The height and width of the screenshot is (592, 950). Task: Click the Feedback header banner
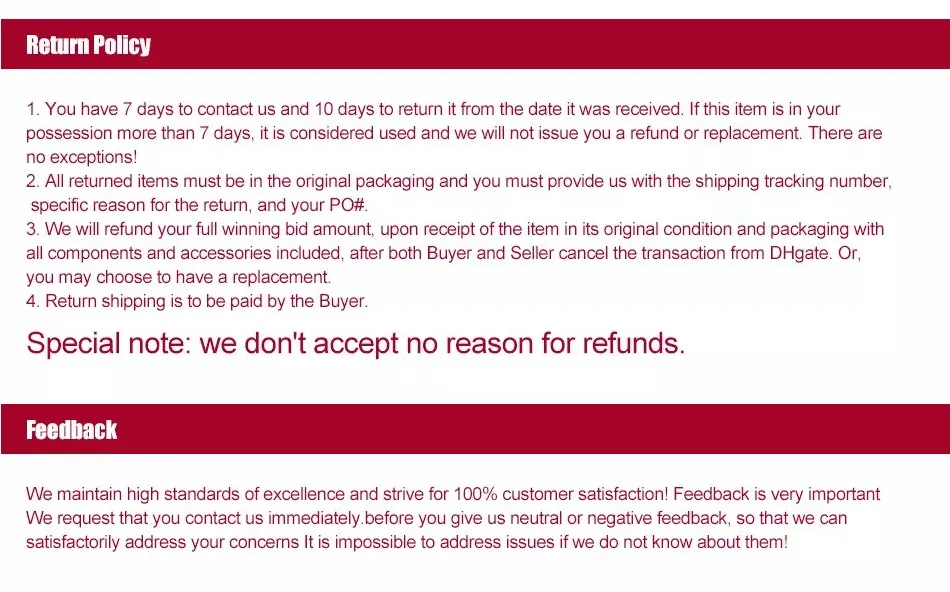(x=475, y=429)
